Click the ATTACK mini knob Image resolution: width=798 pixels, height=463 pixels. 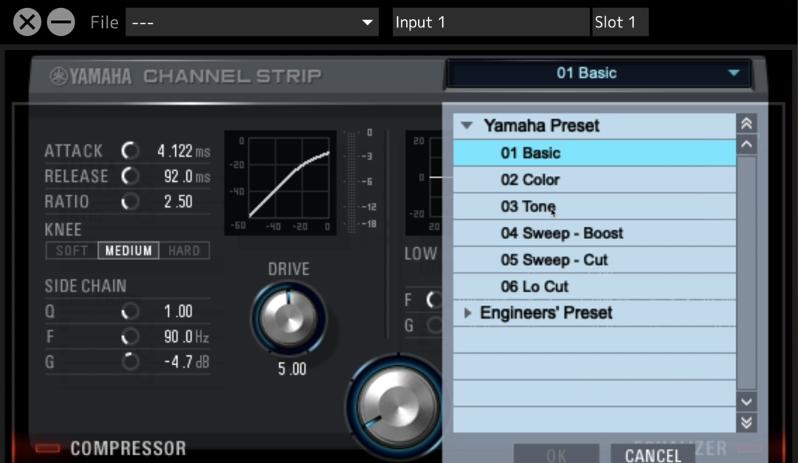[130, 151]
